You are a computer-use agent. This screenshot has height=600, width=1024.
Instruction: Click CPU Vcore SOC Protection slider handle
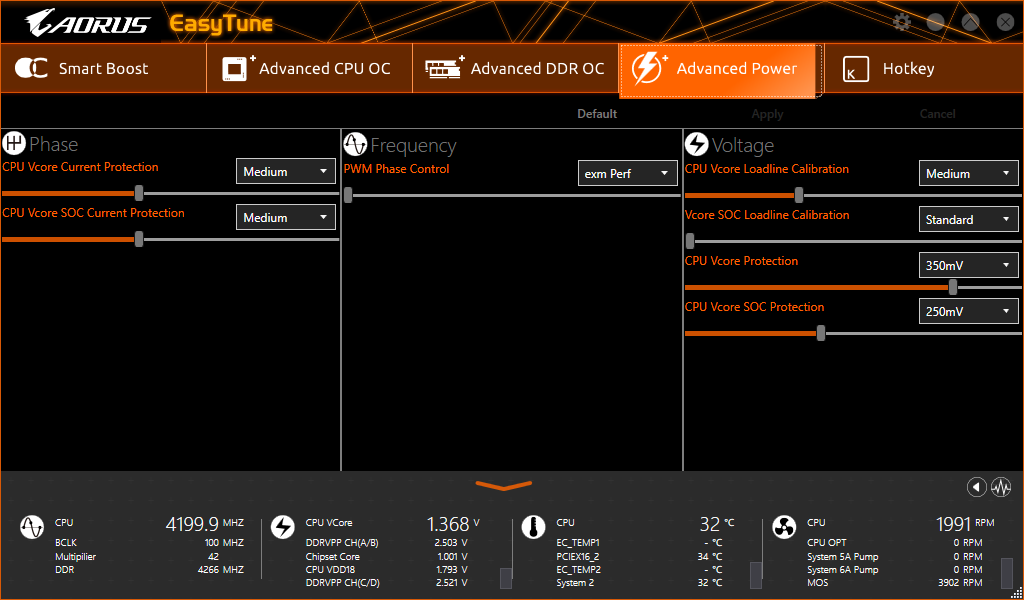821,333
